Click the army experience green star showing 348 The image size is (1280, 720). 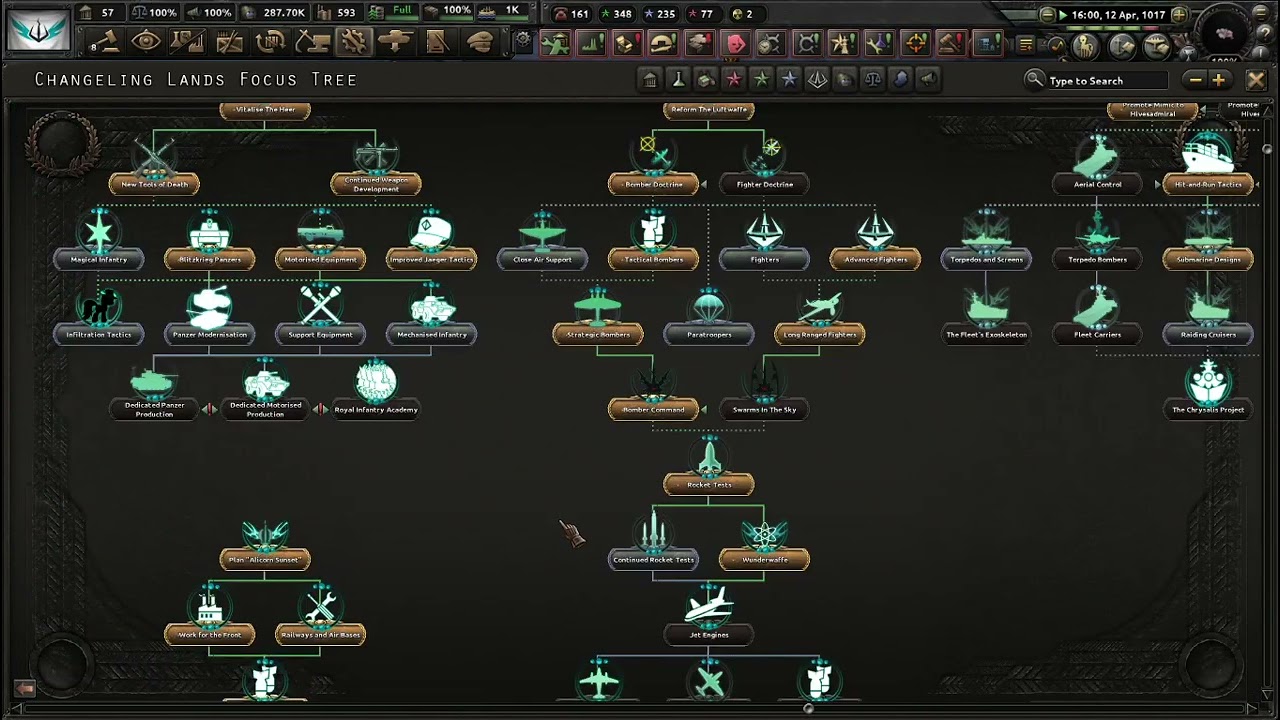pos(615,14)
